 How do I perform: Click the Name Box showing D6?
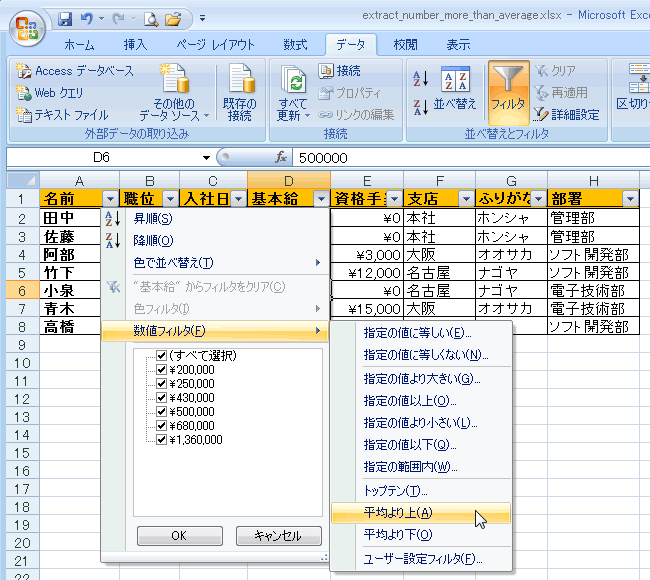coord(102,158)
